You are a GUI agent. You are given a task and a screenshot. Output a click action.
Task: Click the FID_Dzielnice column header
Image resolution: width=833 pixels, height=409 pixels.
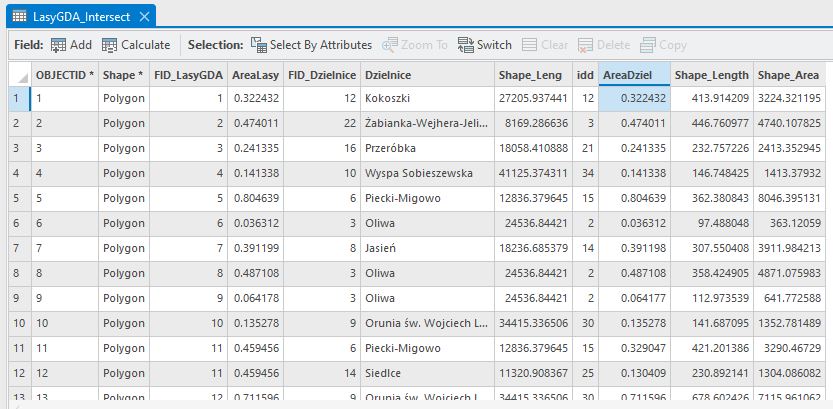click(321, 75)
